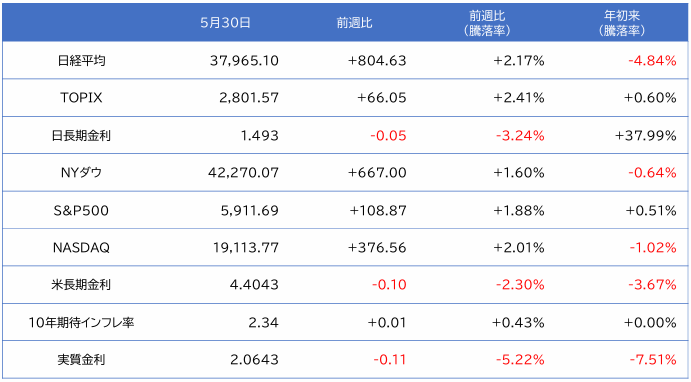Click the +37.99% year-to-date cell

(x=646, y=135)
